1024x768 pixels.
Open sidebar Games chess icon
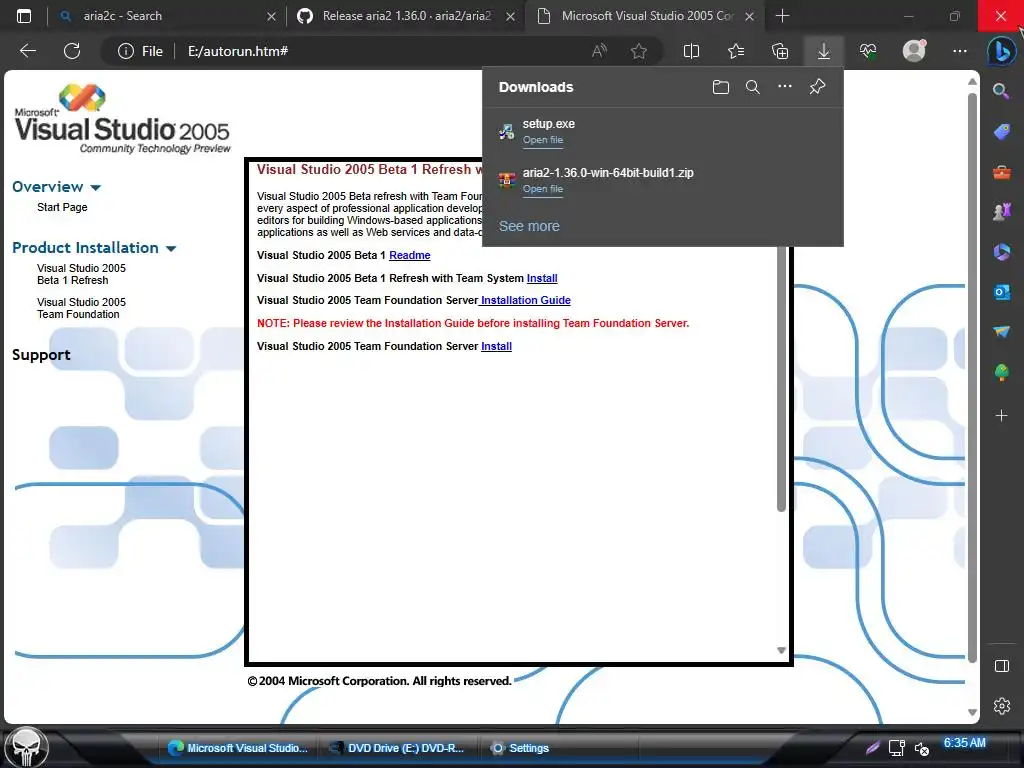[1001, 212]
